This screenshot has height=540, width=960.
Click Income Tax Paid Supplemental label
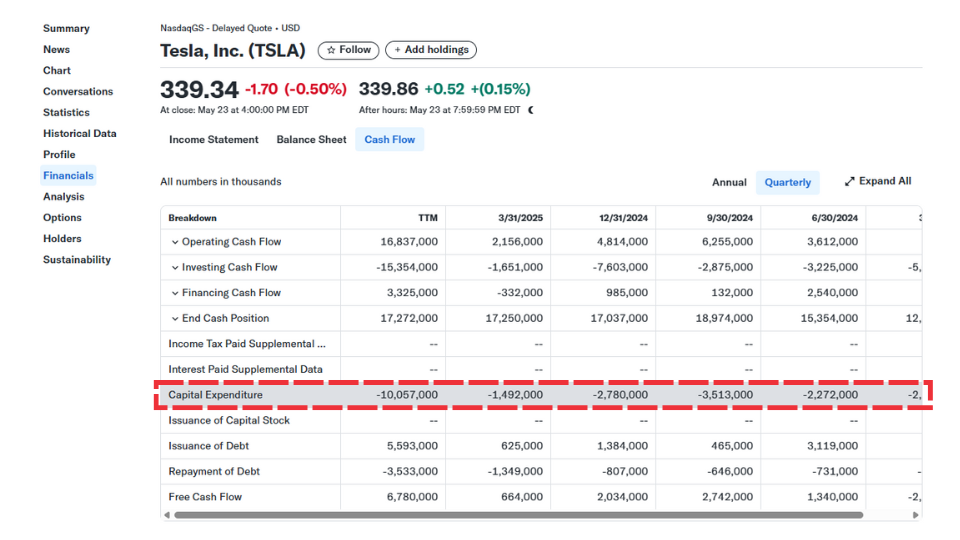(247, 344)
